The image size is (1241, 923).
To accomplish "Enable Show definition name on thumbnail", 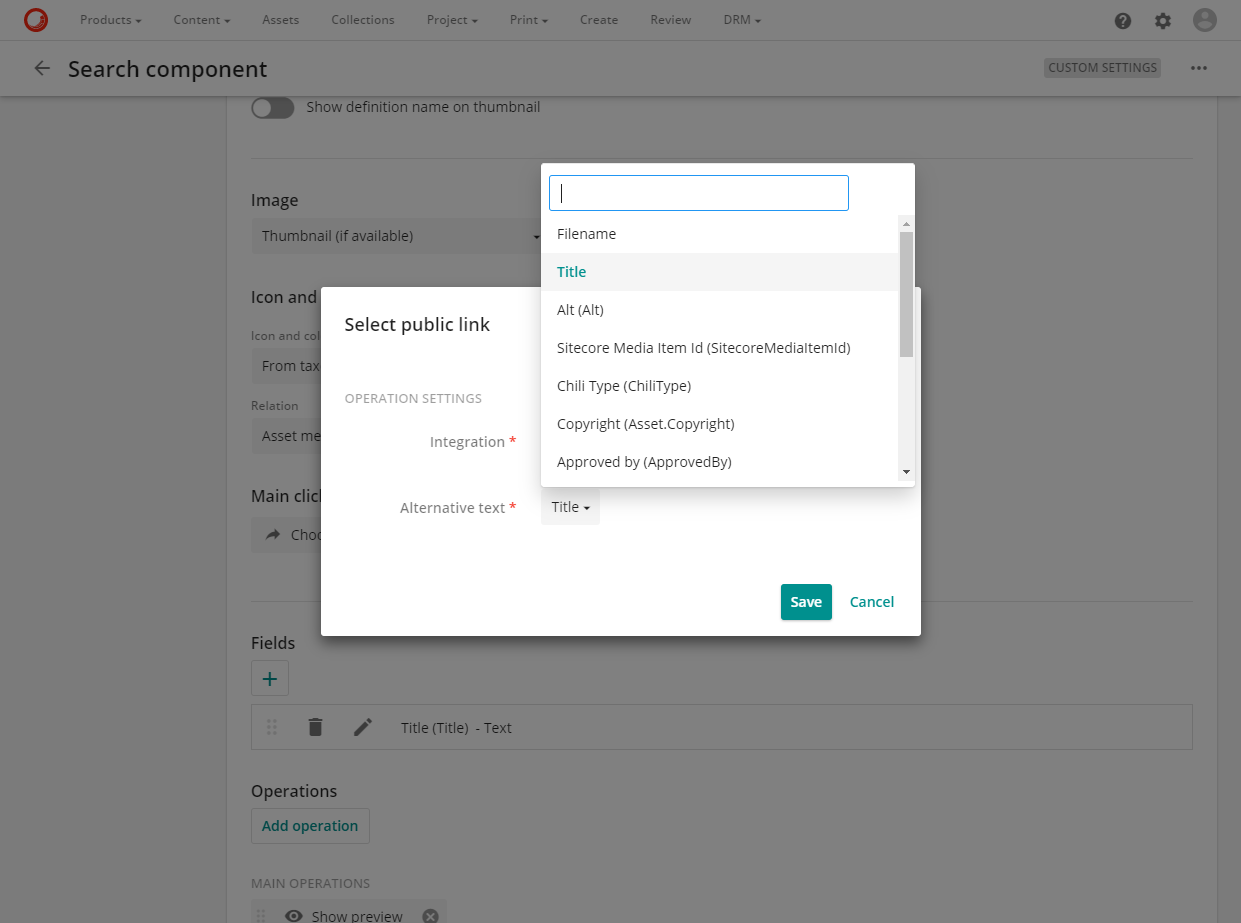I will pos(272,107).
